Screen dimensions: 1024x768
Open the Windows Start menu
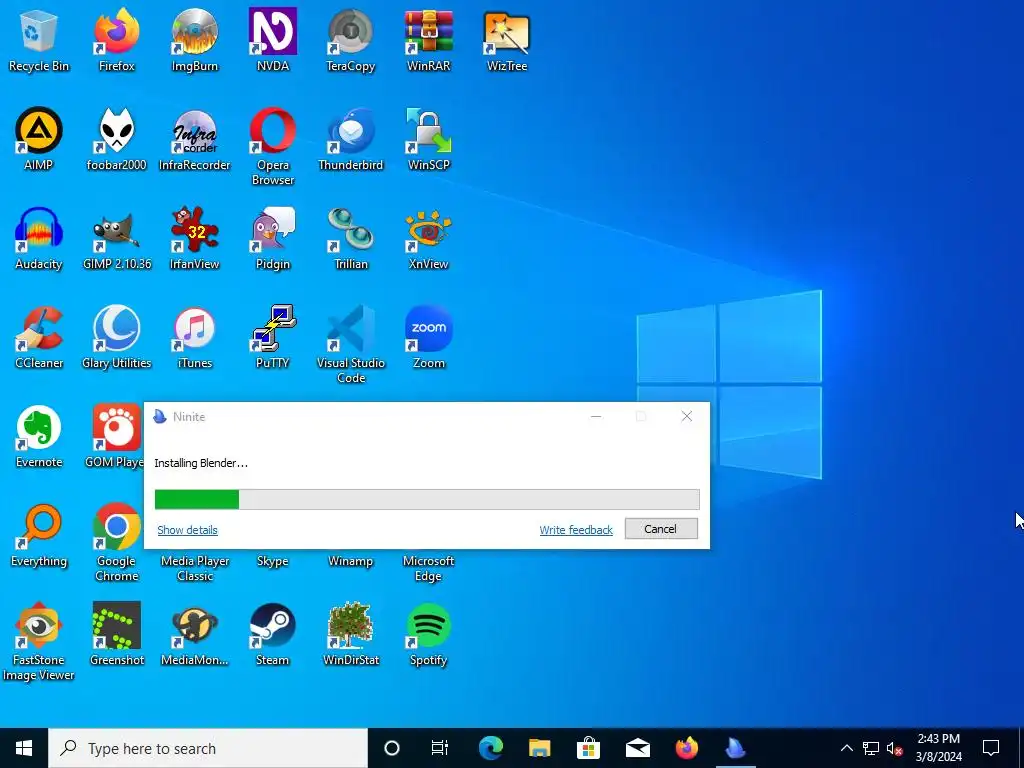(x=24, y=748)
